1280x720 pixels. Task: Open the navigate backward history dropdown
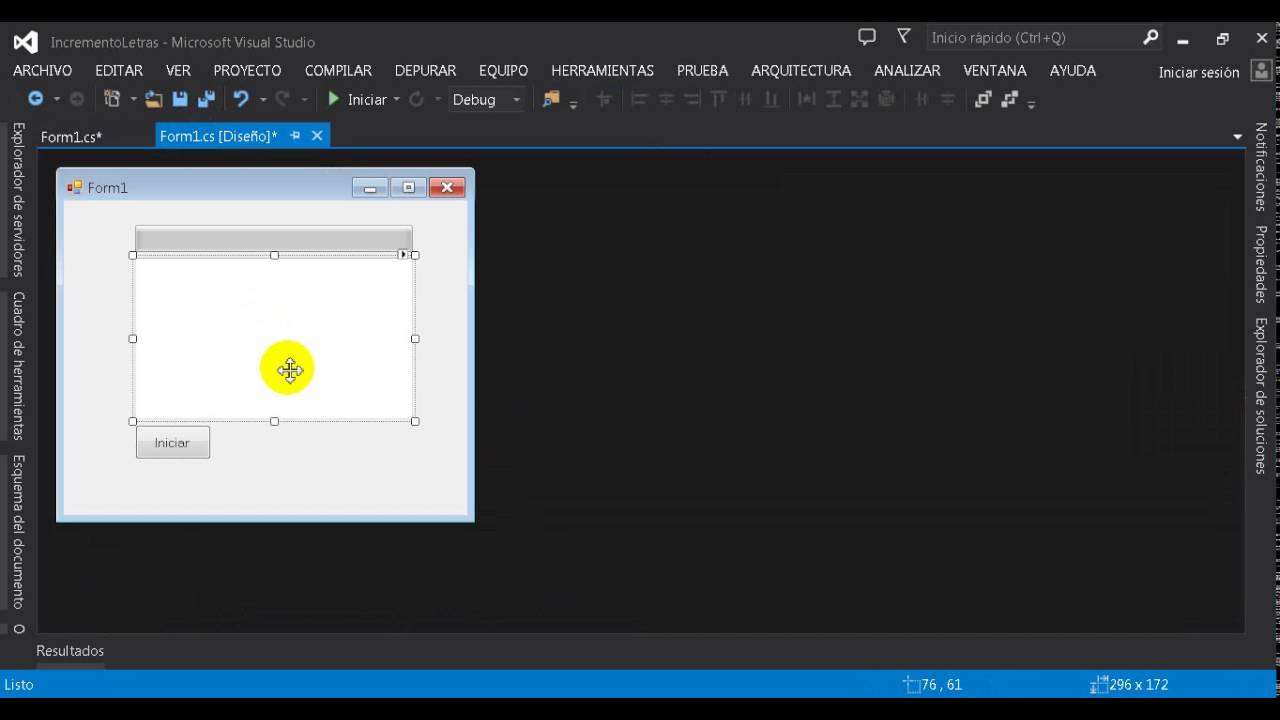point(56,99)
